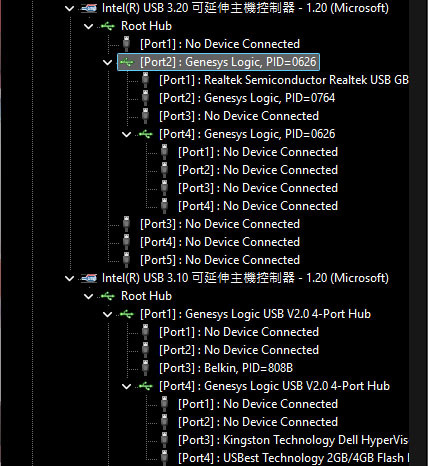Click the plug icon beside Realtek Semiconductor port

[x=145, y=80]
